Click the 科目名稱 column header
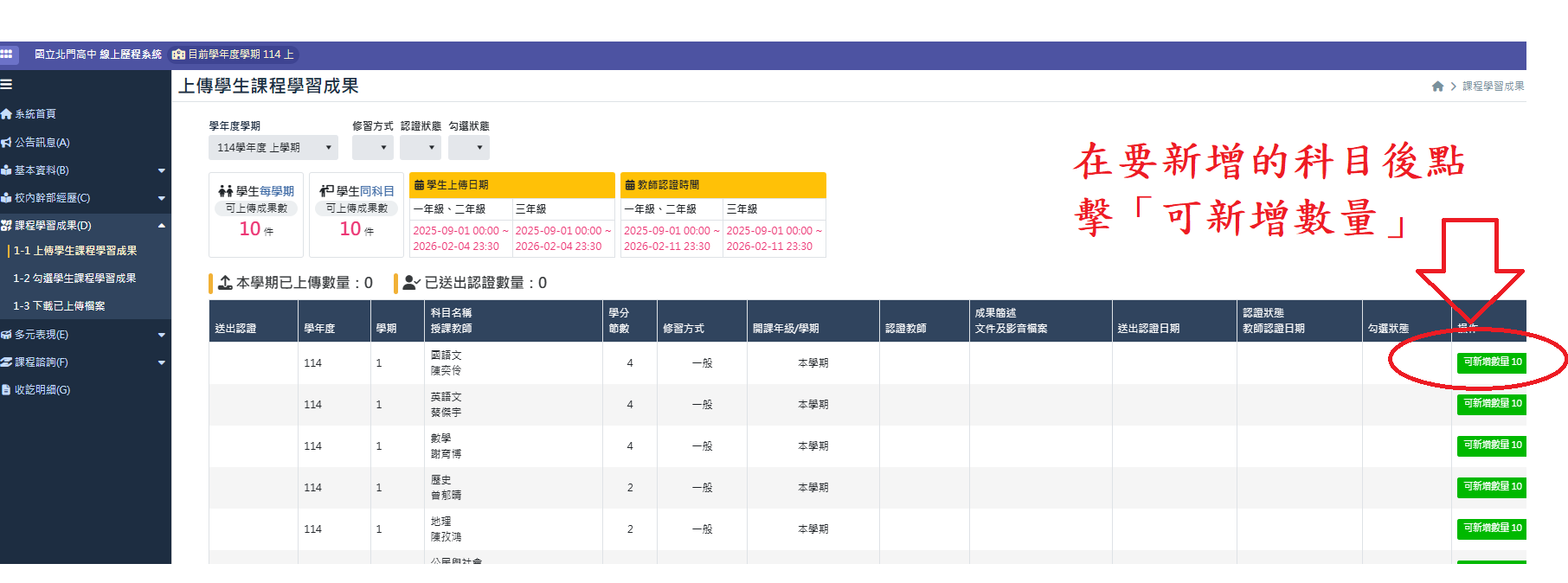1568x583 pixels. [x=451, y=313]
